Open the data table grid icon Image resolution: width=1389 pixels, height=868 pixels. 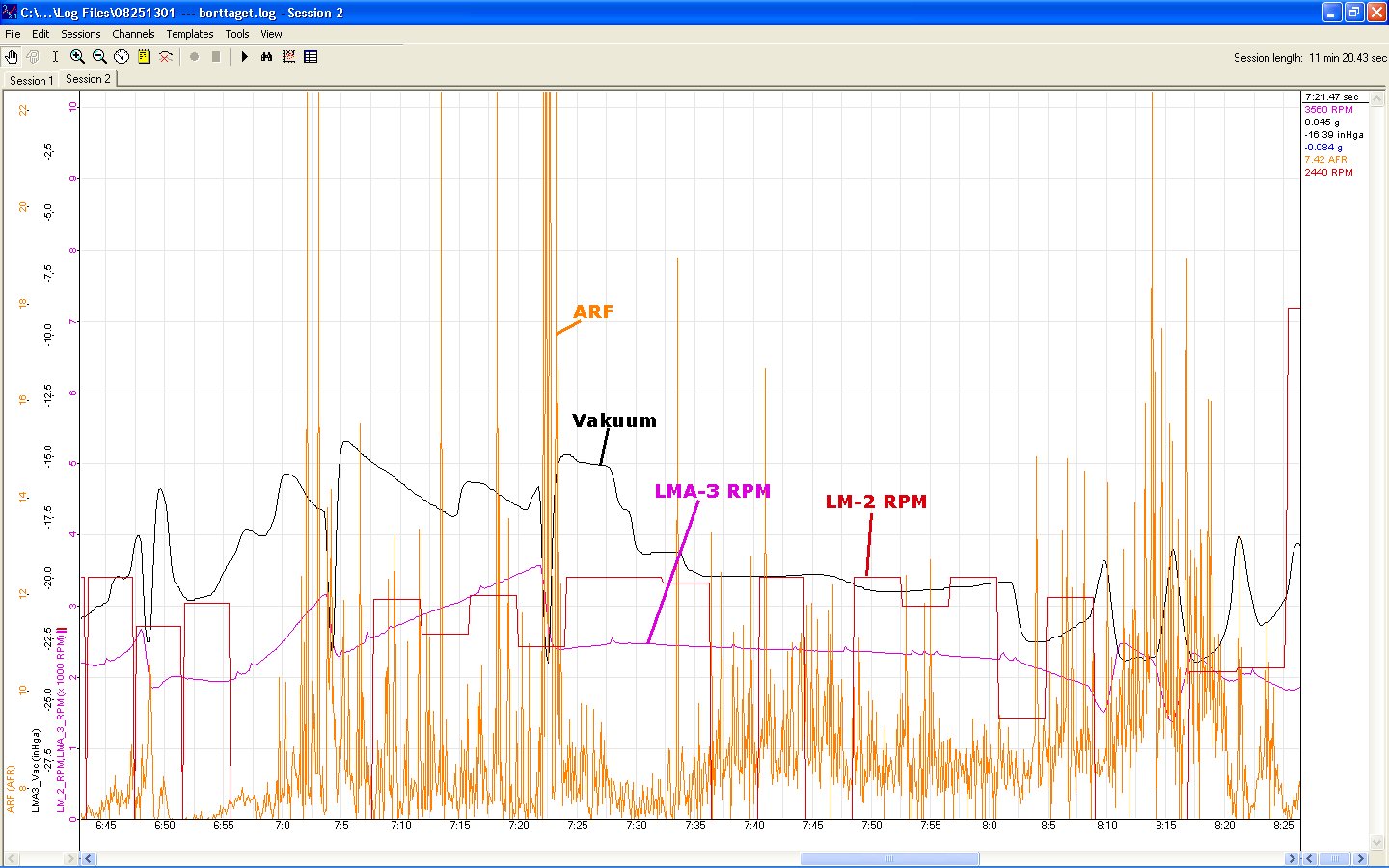tap(311, 57)
